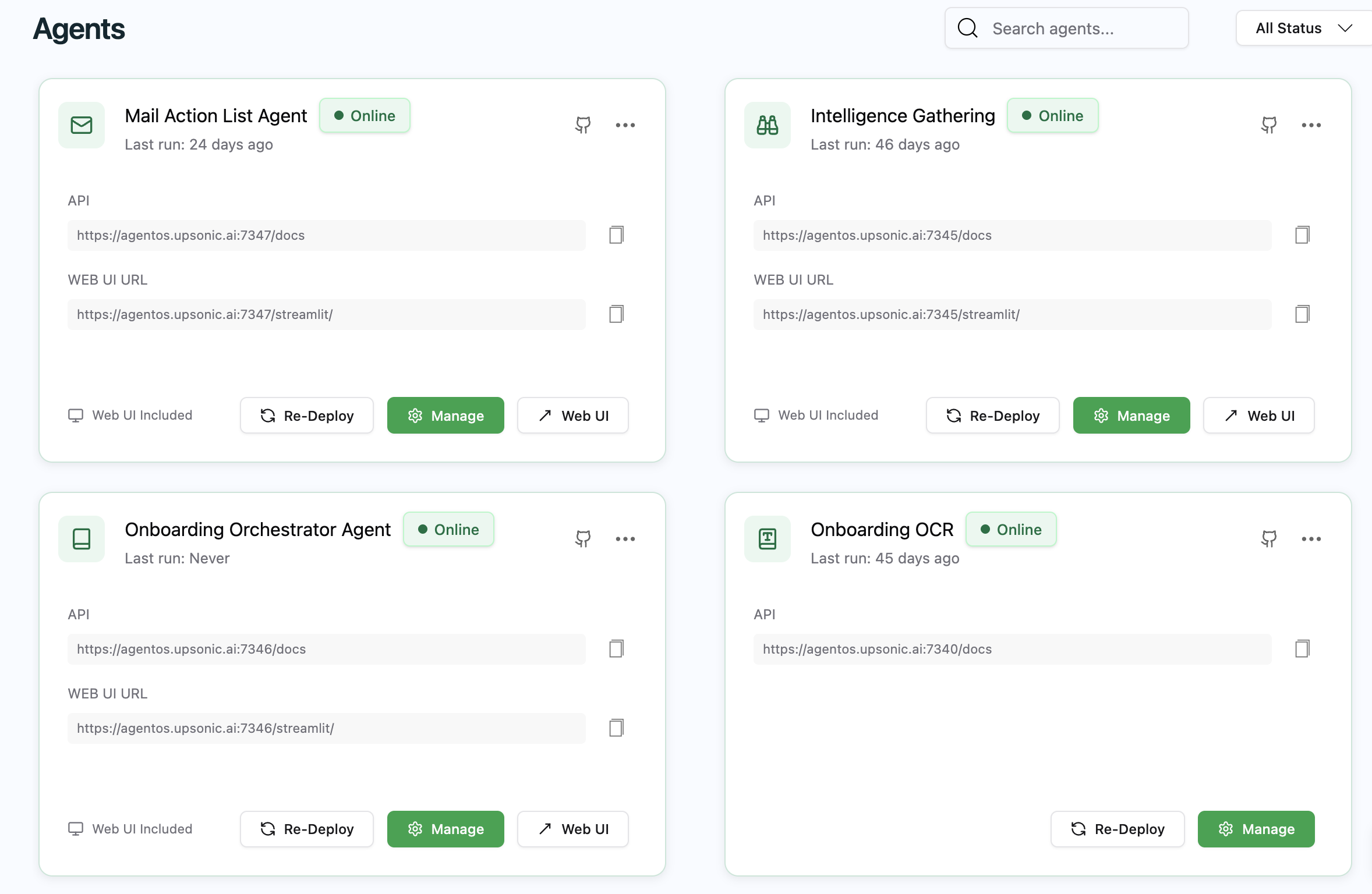This screenshot has height=894, width=1372.
Task: Open GitHub icon on Mail Action List Agent
Action: tap(583, 125)
